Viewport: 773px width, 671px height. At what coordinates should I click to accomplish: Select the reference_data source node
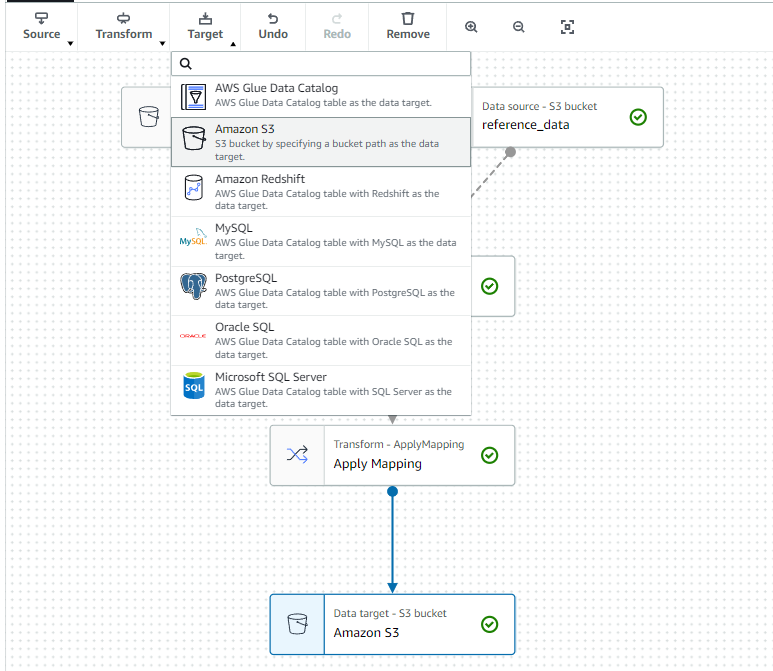point(567,117)
